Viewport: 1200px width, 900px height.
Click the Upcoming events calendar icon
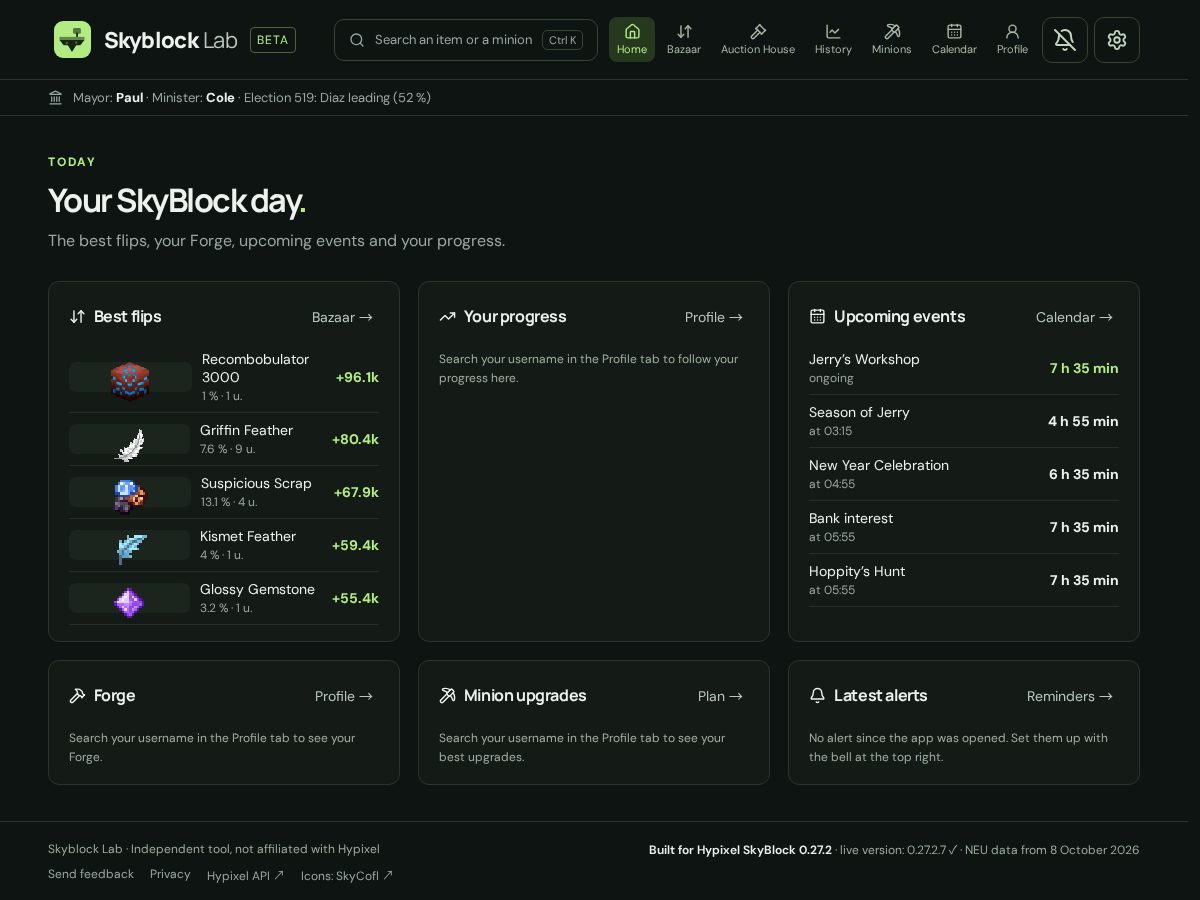tap(817, 317)
